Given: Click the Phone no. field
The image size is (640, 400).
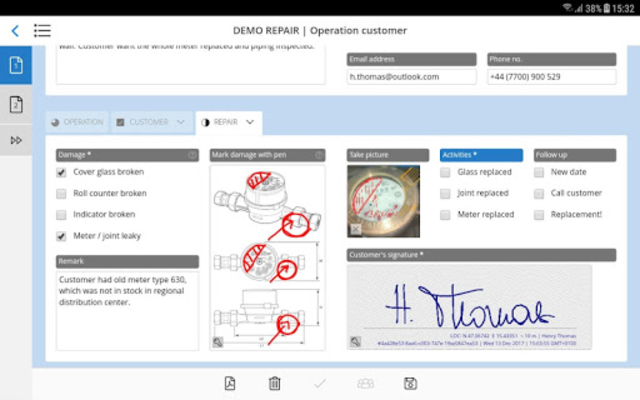Looking at the screenshot, I should (x=551, y=77).
